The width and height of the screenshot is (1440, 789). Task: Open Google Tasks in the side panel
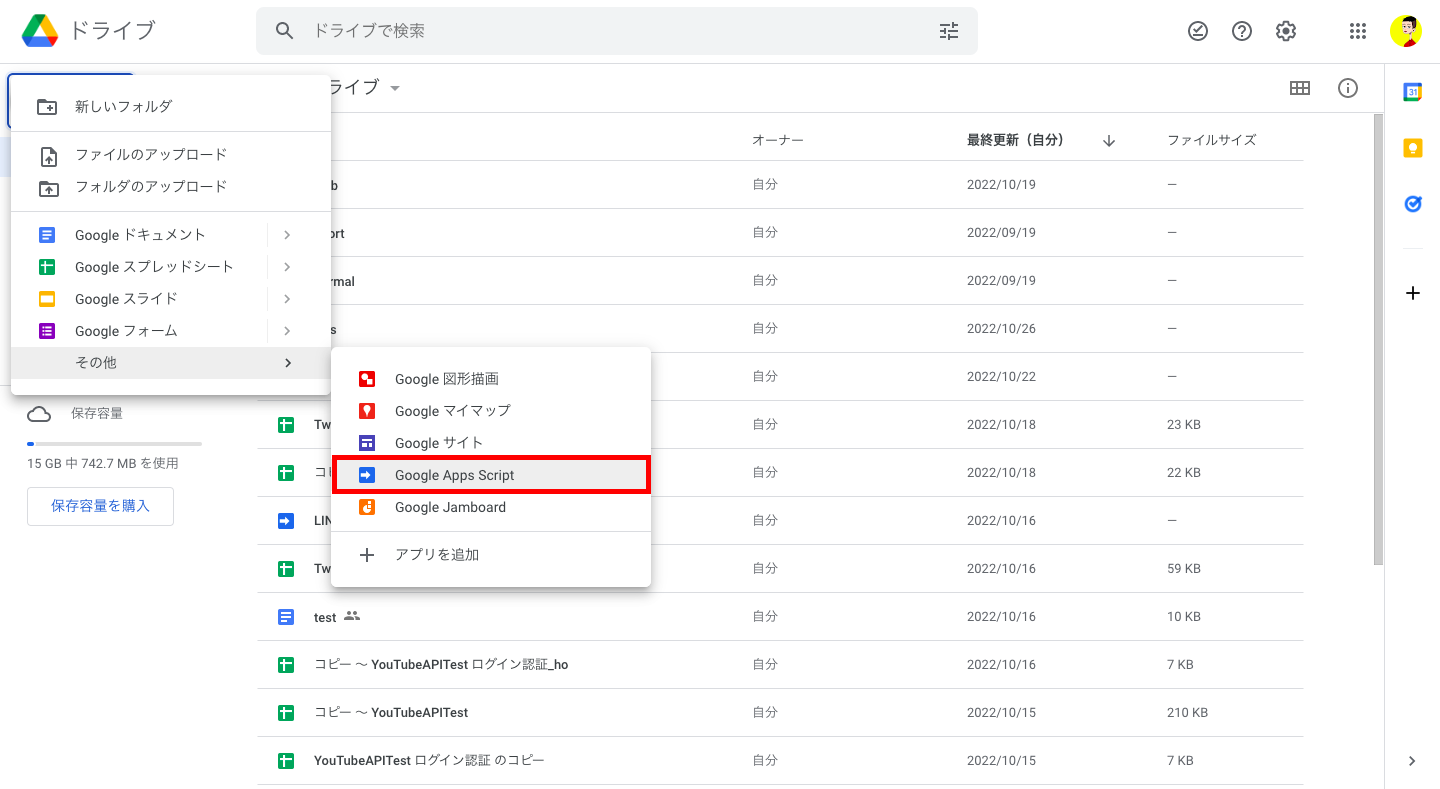pyautogui.click(x=1412, y=204)
